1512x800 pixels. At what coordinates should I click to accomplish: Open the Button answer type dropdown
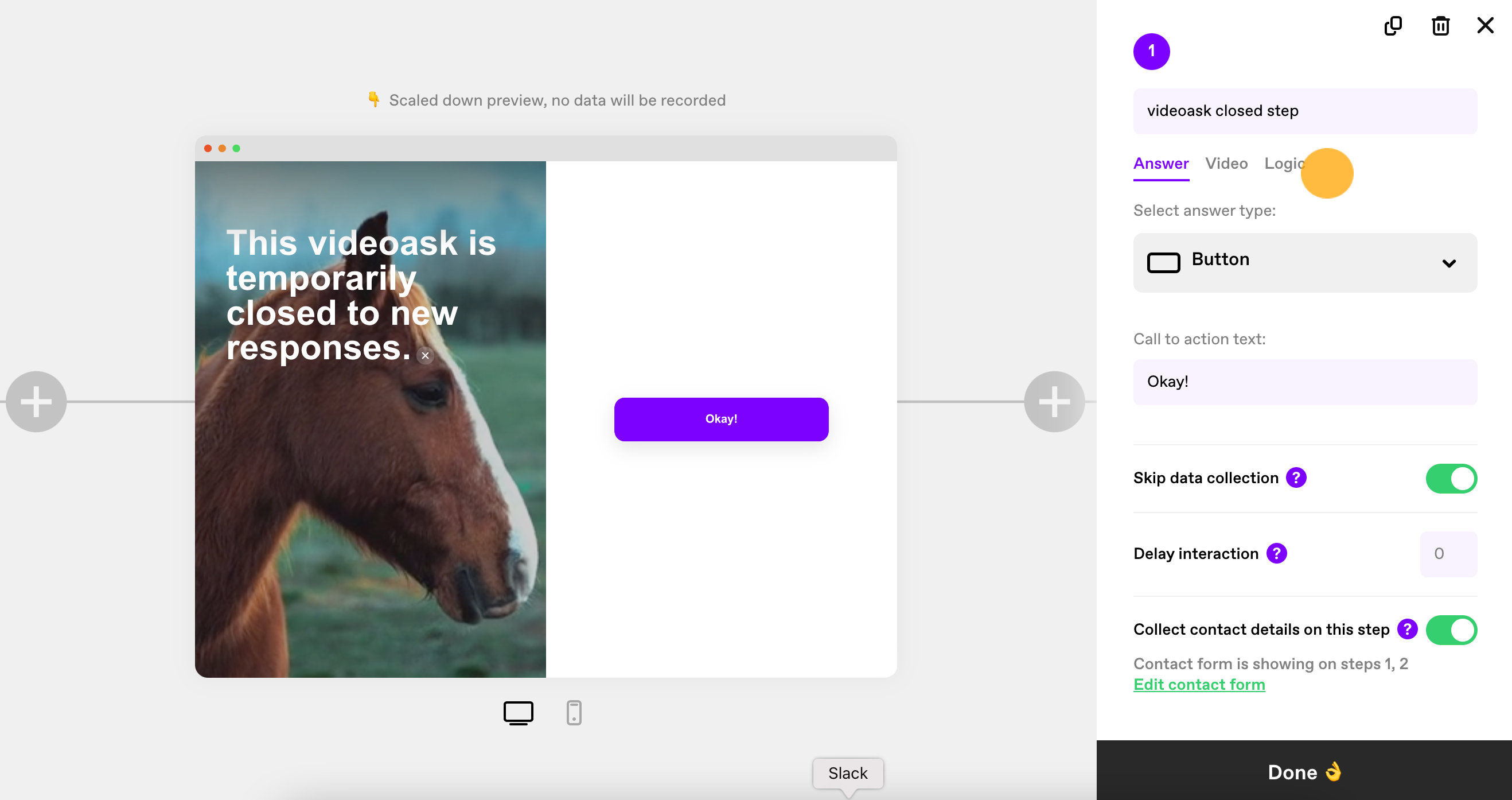pyautogui.click(x=1305, y=263)
